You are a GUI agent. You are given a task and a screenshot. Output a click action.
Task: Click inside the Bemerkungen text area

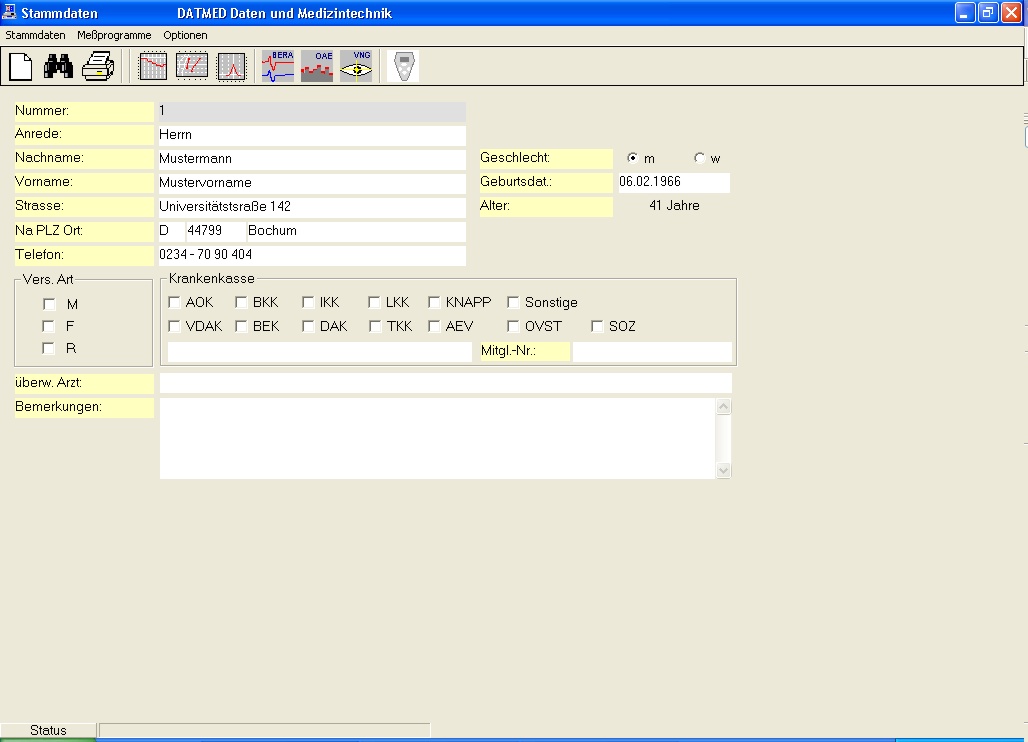(x=437, y=439)
